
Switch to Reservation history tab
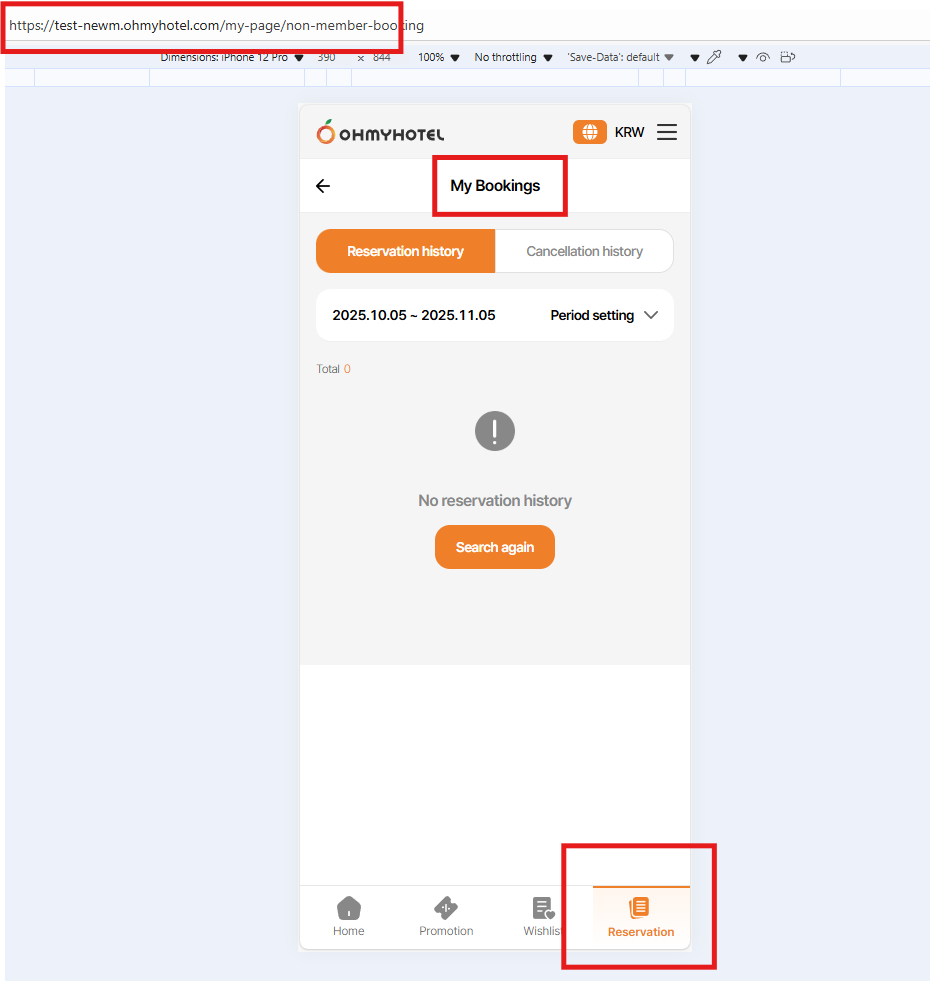(x=406, y=251)
